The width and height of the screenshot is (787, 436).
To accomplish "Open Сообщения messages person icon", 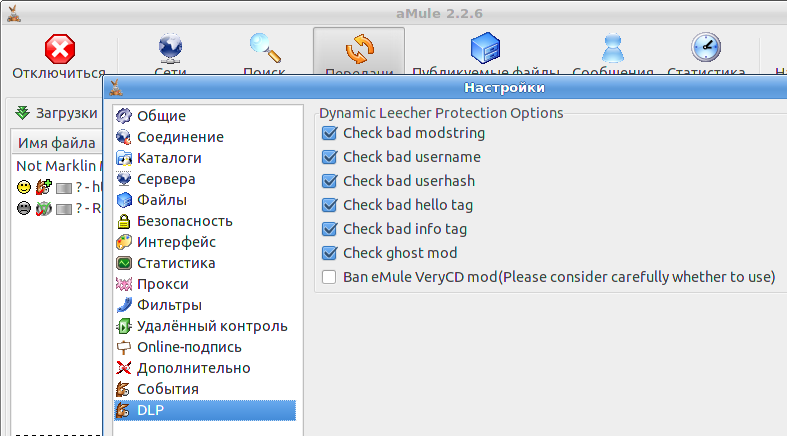I will pyautogui.click(x=613, y=48).
